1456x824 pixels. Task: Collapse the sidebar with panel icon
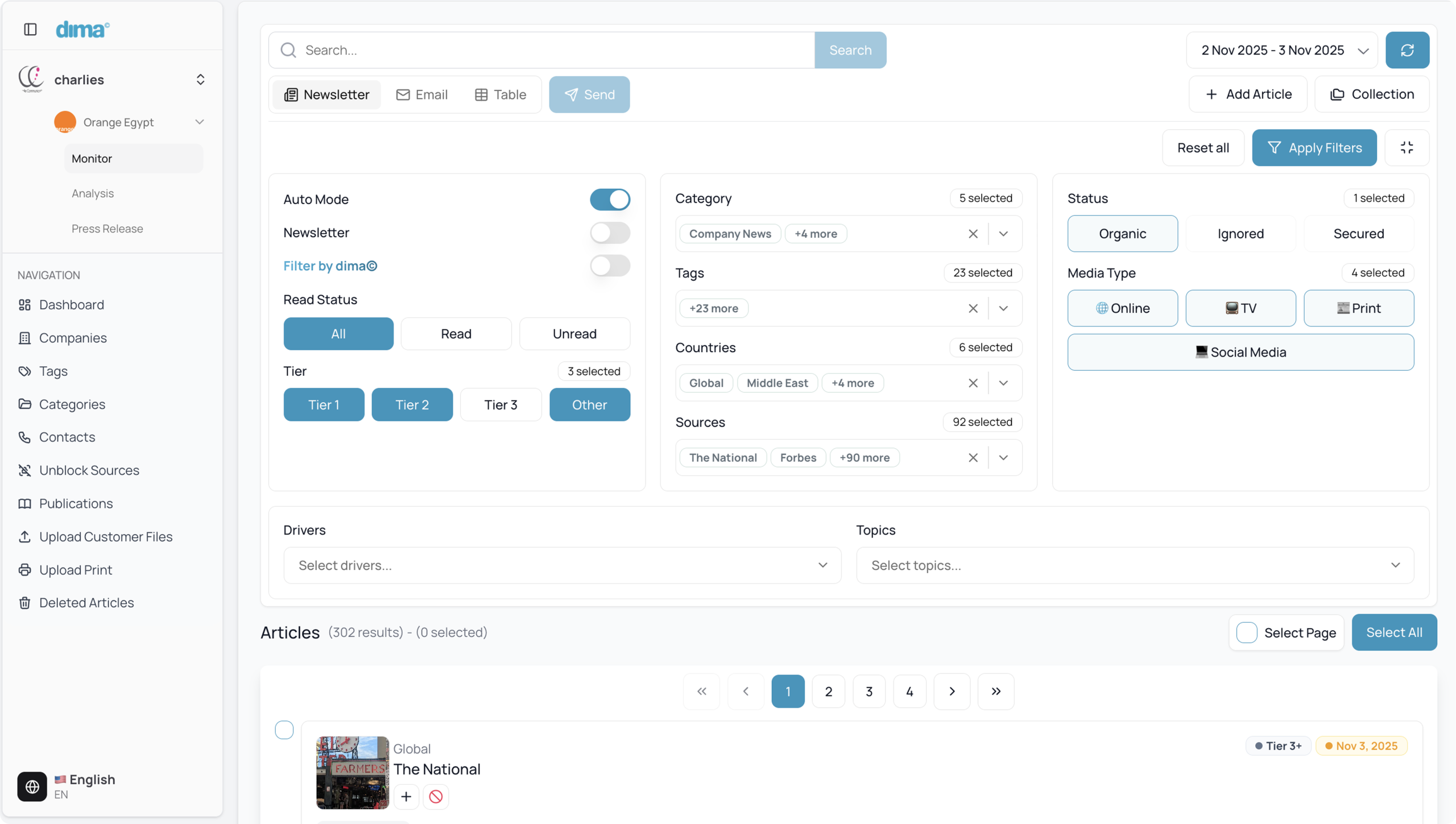pyautogui.click(x=30, y=29)
